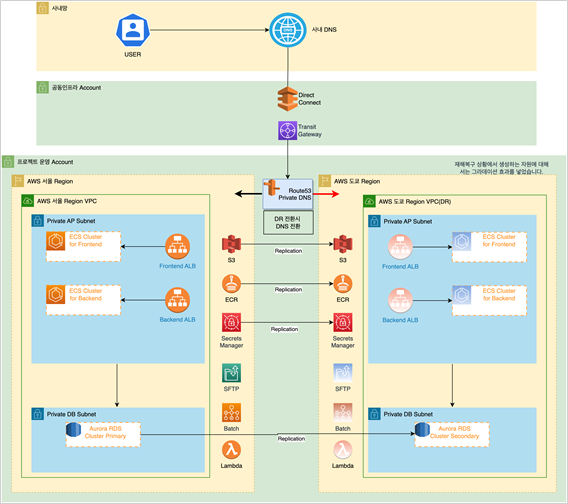This screenshot has width=568, height=504.
Task: Click the lock icon beside 사내망
Action: tap(42, 8)
